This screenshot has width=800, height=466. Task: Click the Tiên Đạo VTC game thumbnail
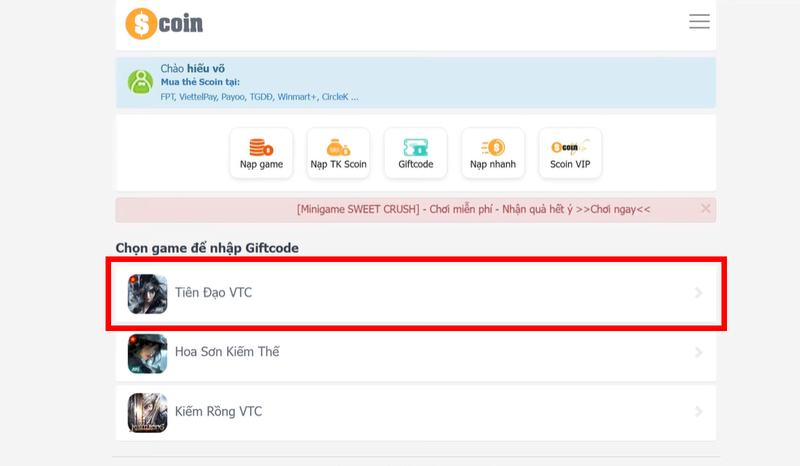click(147, 294)
